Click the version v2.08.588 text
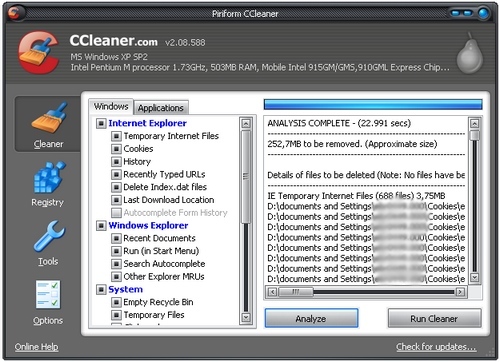Image resolution: width=500 pixels, height=362 pixels. tap(185, 43)
